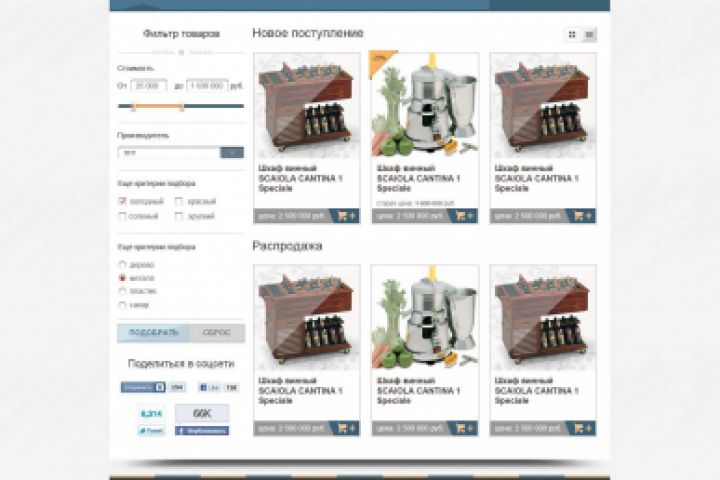Image resolution: width=720 pixels, height=480 pixels.
Task: Open juicer image under Распродажа
Action: [x=425, y=318]
